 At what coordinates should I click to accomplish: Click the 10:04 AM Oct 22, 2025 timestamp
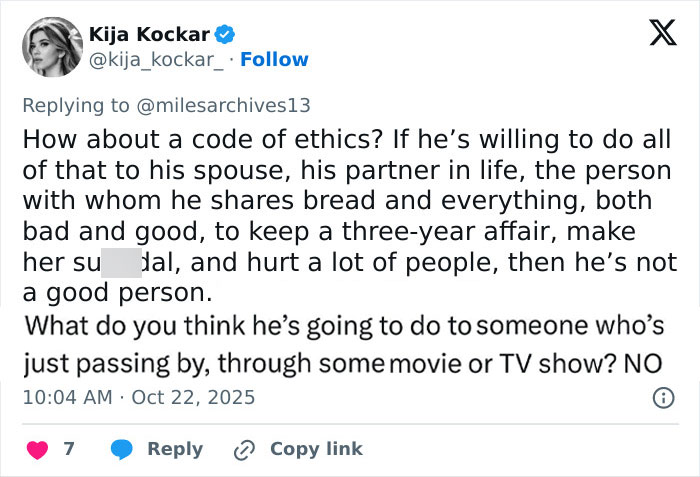pos(138,398)
